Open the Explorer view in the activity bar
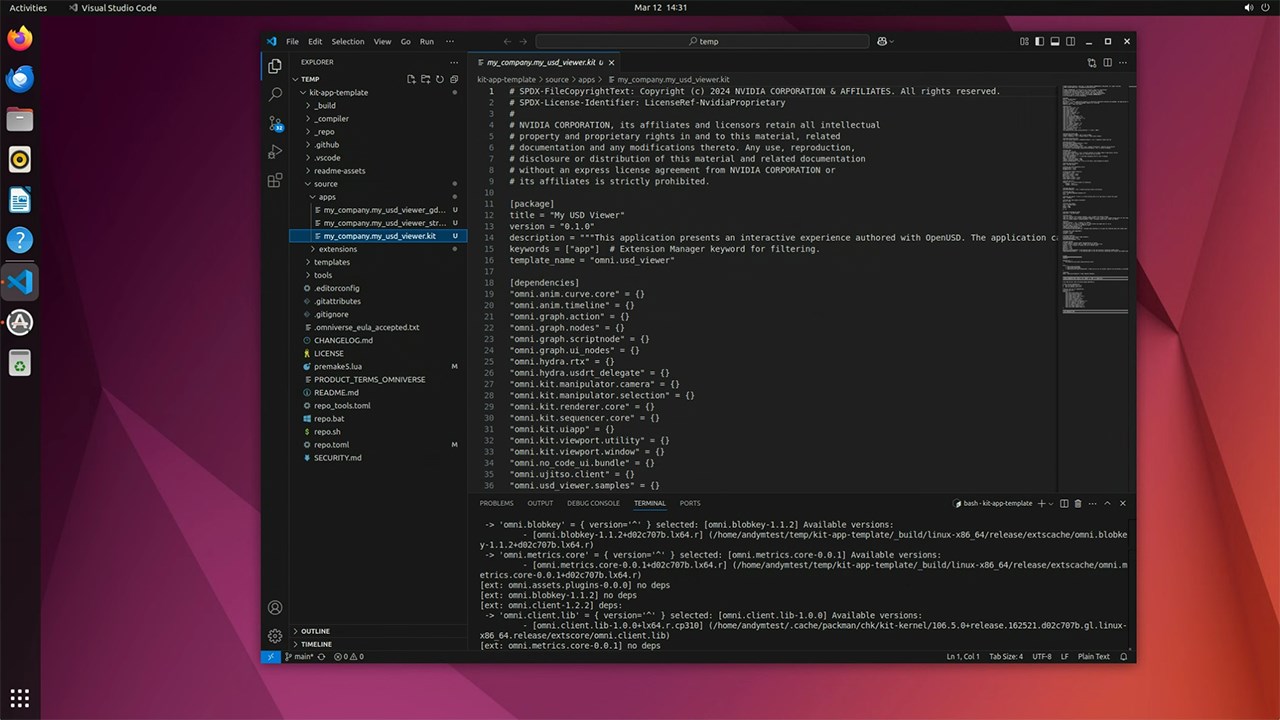 pos(275,66)
